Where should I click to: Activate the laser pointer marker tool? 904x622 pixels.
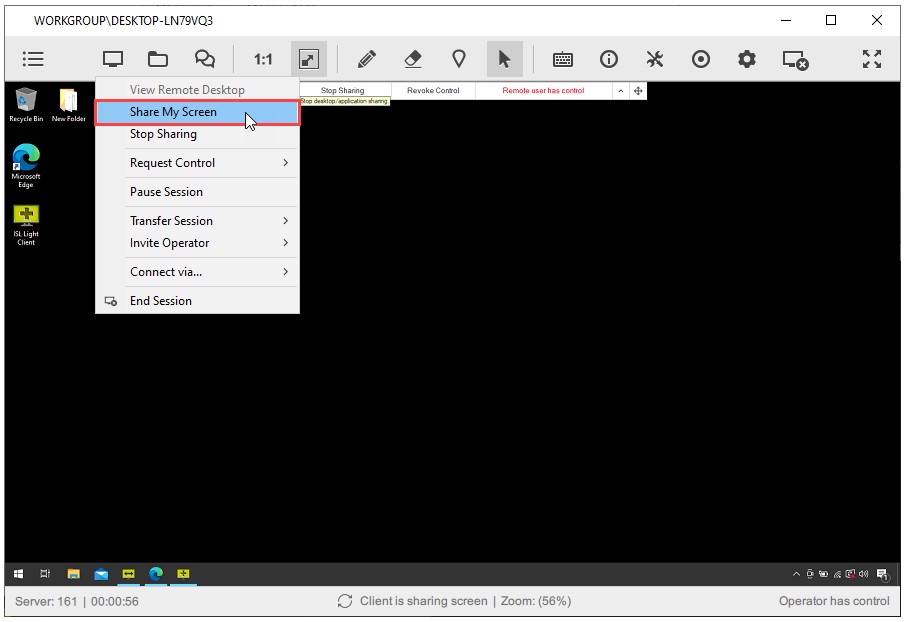[459, 59]
